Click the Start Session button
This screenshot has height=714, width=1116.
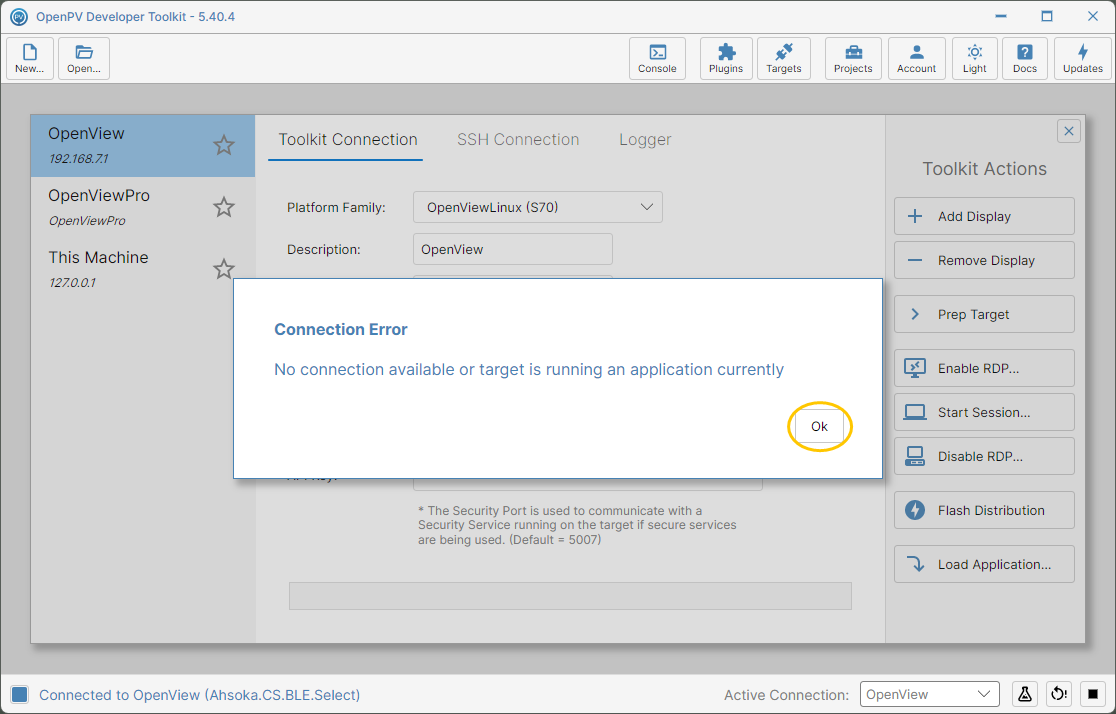984,412
